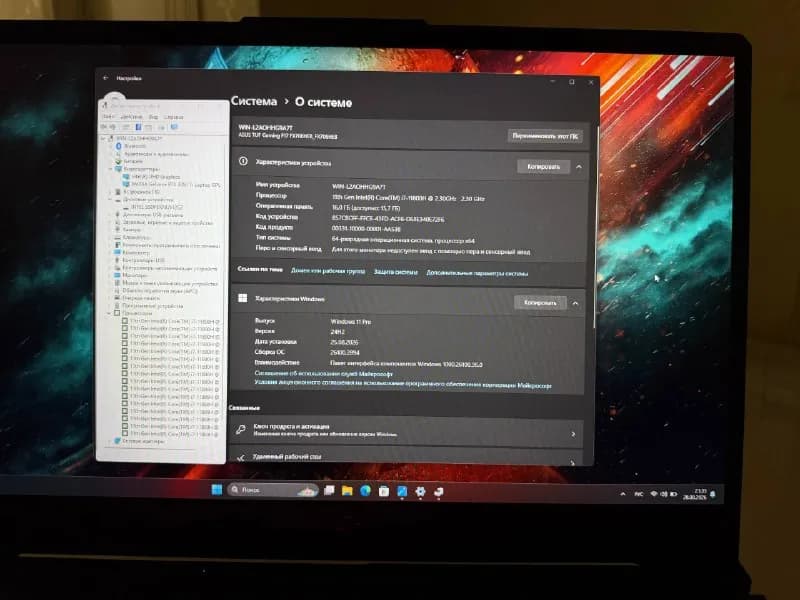Copy device specs with Копировать button

click(x=543, y=167)
